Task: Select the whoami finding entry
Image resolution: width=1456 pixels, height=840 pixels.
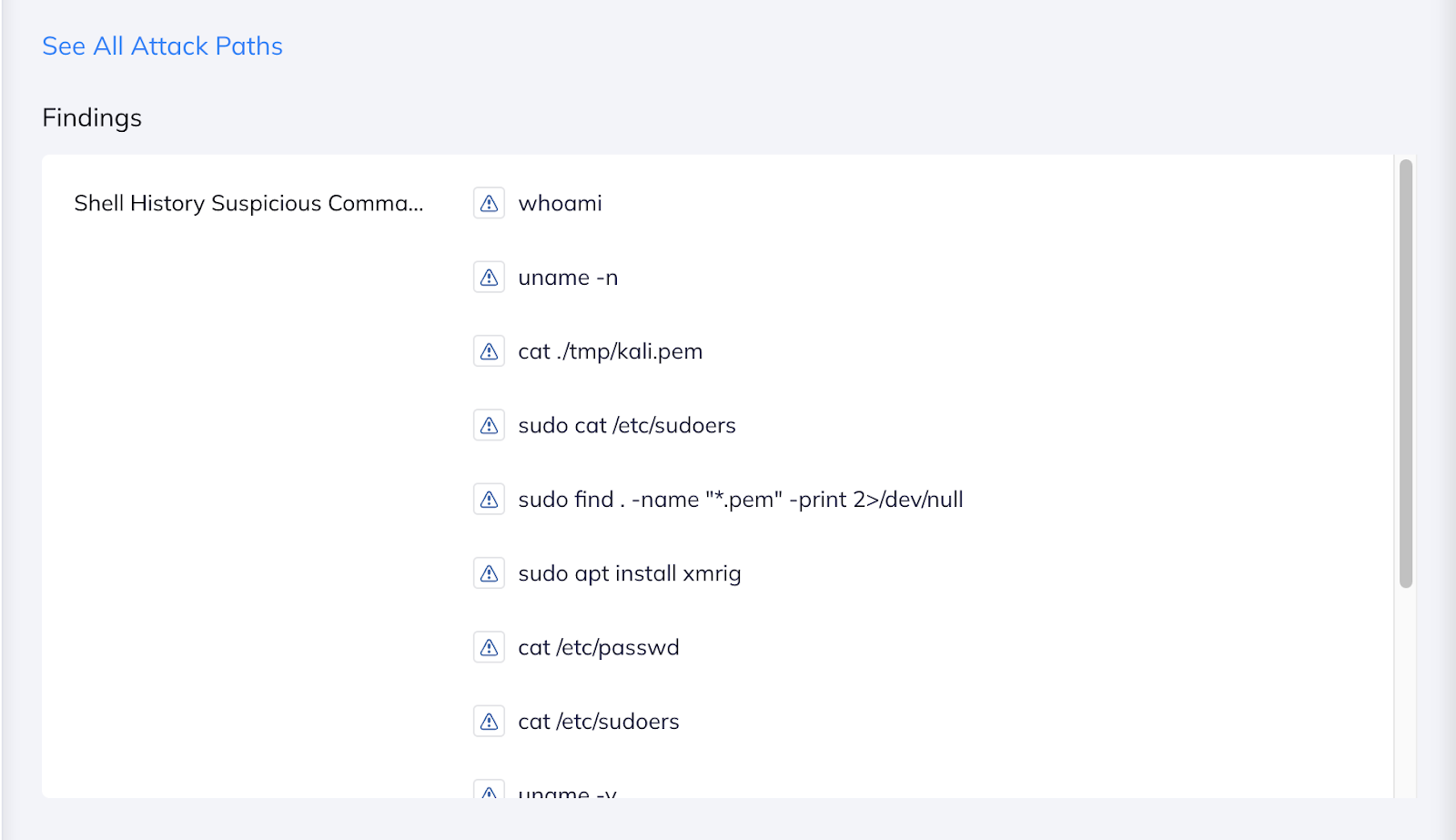Action: pos(560,203)
